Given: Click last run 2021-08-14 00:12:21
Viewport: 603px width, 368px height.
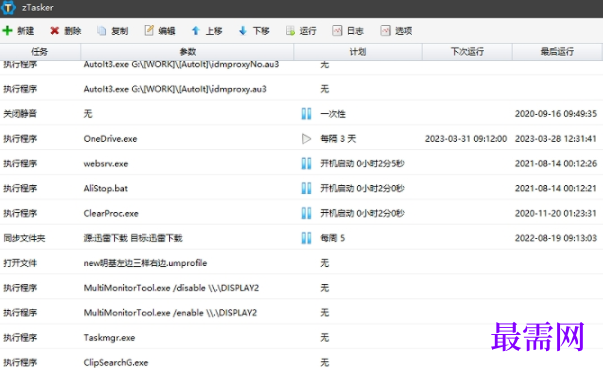Looking at the screenshot, I should tap(556, 188).
